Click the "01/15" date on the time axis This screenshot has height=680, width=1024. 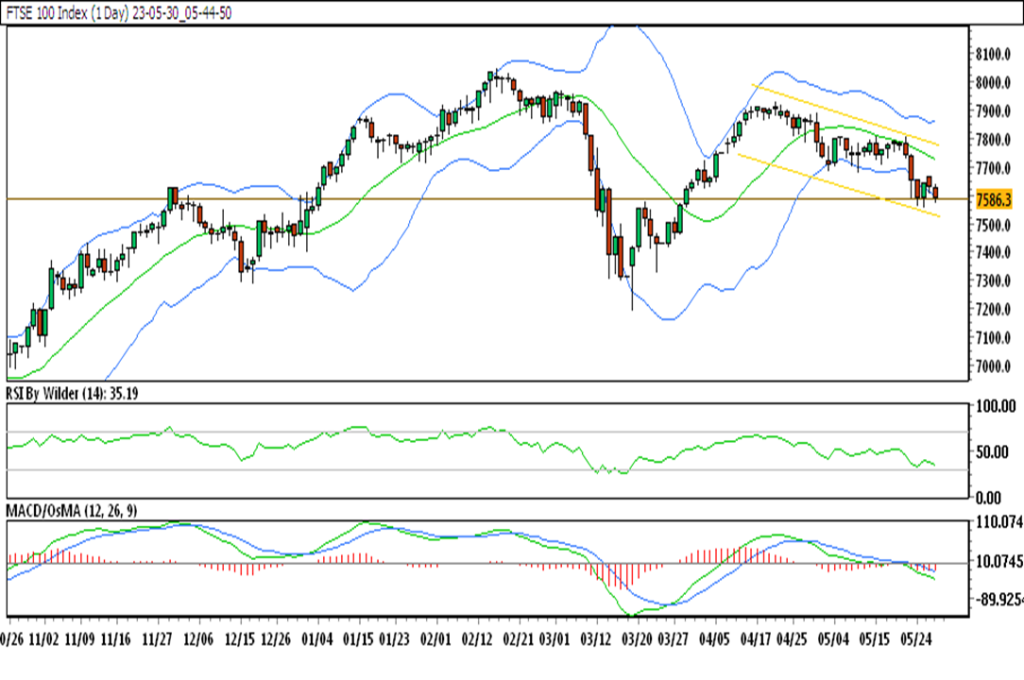point(358,639)
